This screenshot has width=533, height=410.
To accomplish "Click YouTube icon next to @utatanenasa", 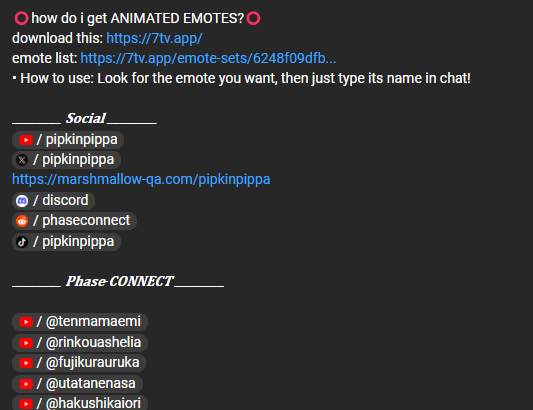I will click(x=26, y=384).
